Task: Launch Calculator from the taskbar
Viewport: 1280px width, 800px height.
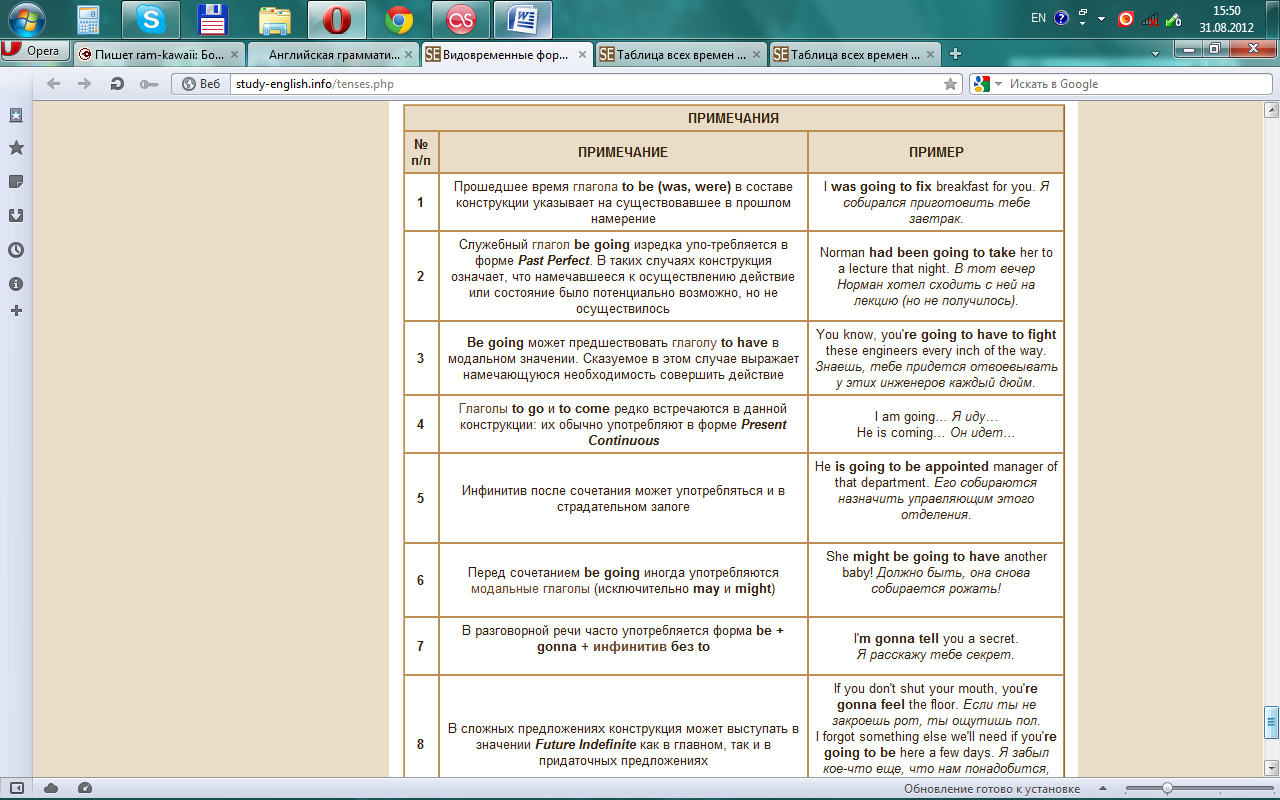Action: tap(90, 19)
